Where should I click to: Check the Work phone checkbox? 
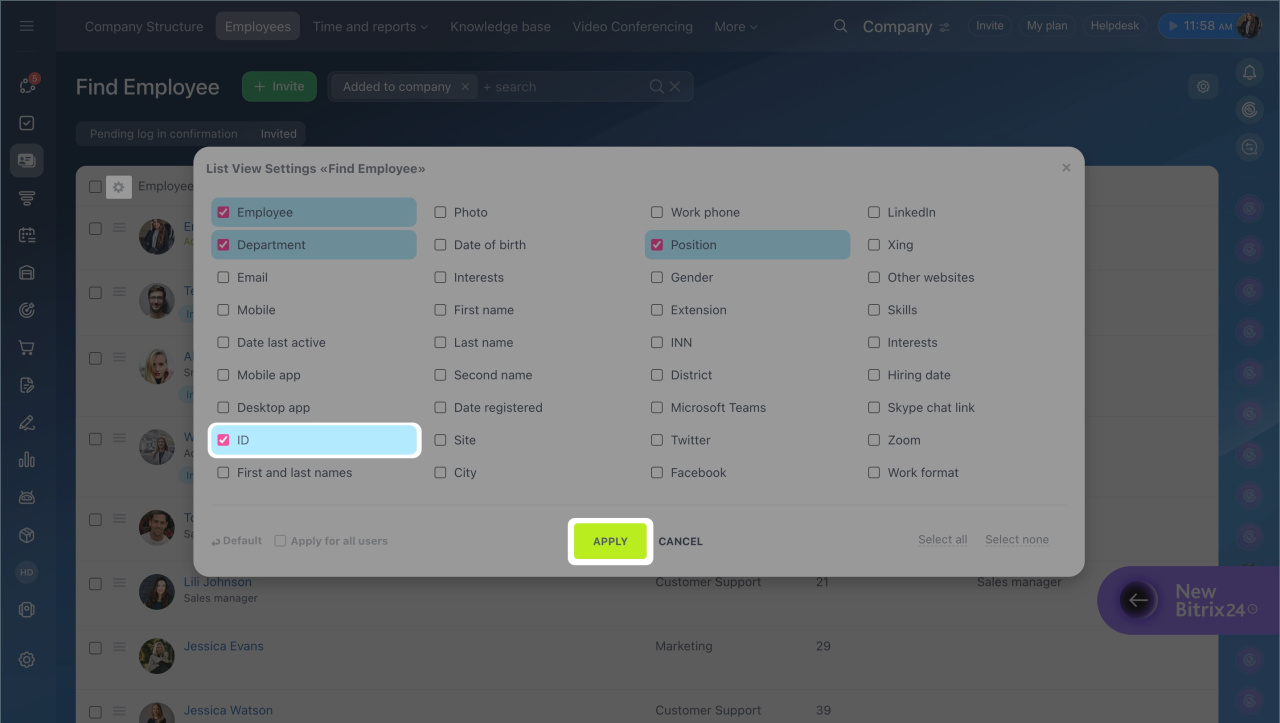click(657, 213)
